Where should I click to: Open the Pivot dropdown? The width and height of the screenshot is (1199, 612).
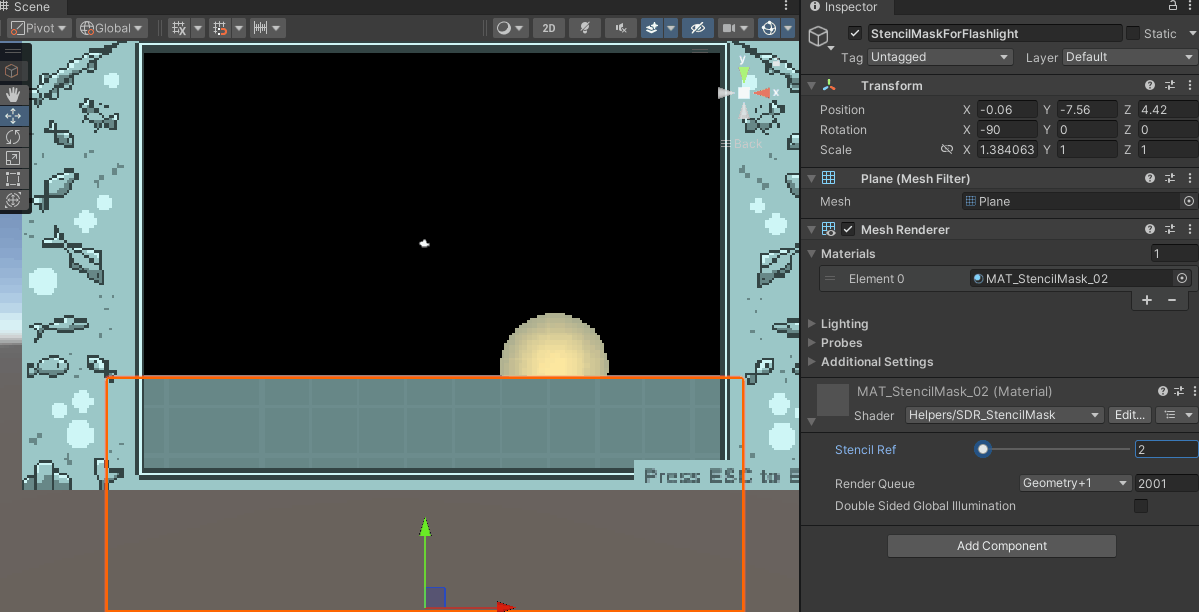pyautogui.click(x=39, y=28)
